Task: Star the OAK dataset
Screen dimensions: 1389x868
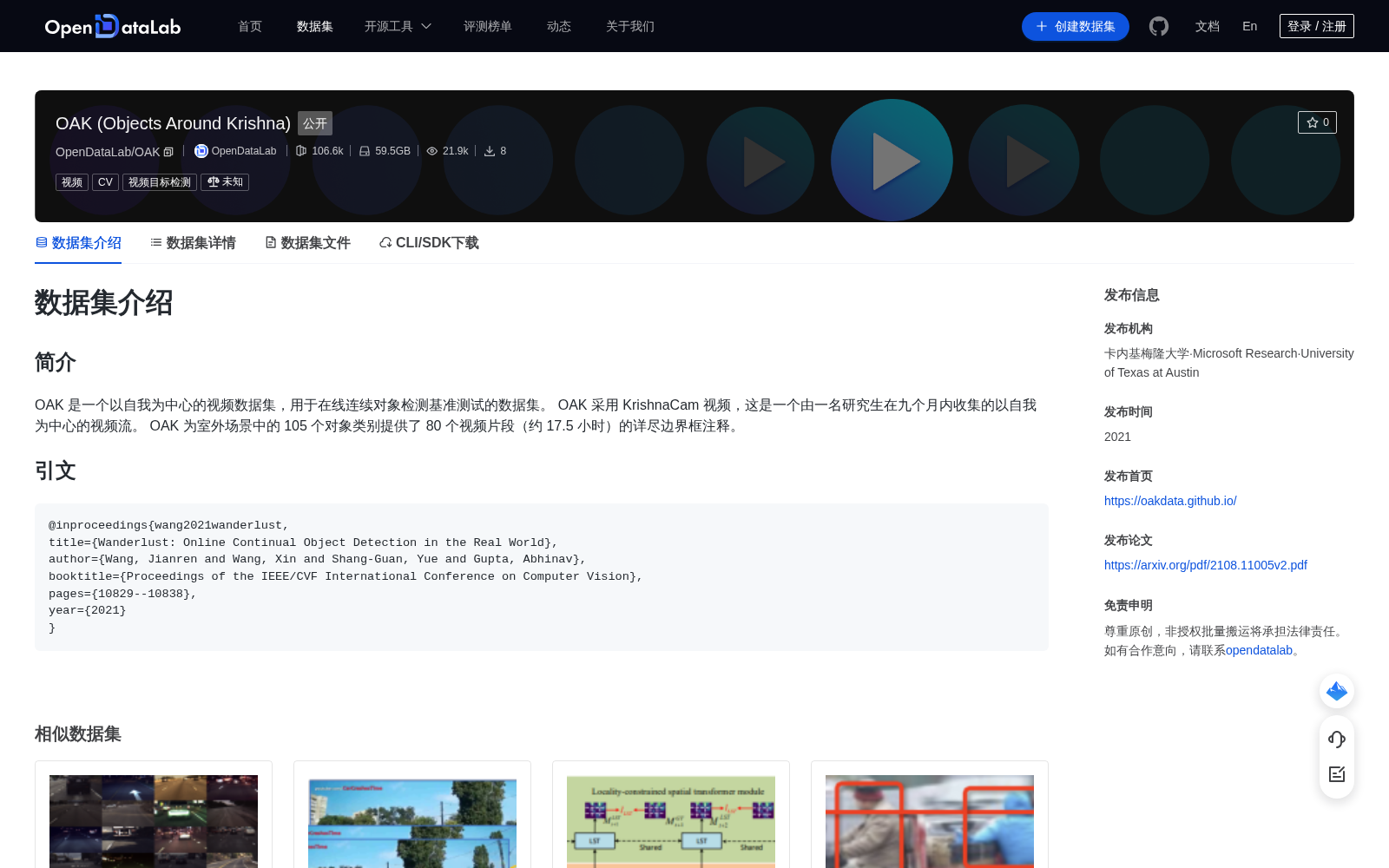Action: click(x=1317, y=122)
